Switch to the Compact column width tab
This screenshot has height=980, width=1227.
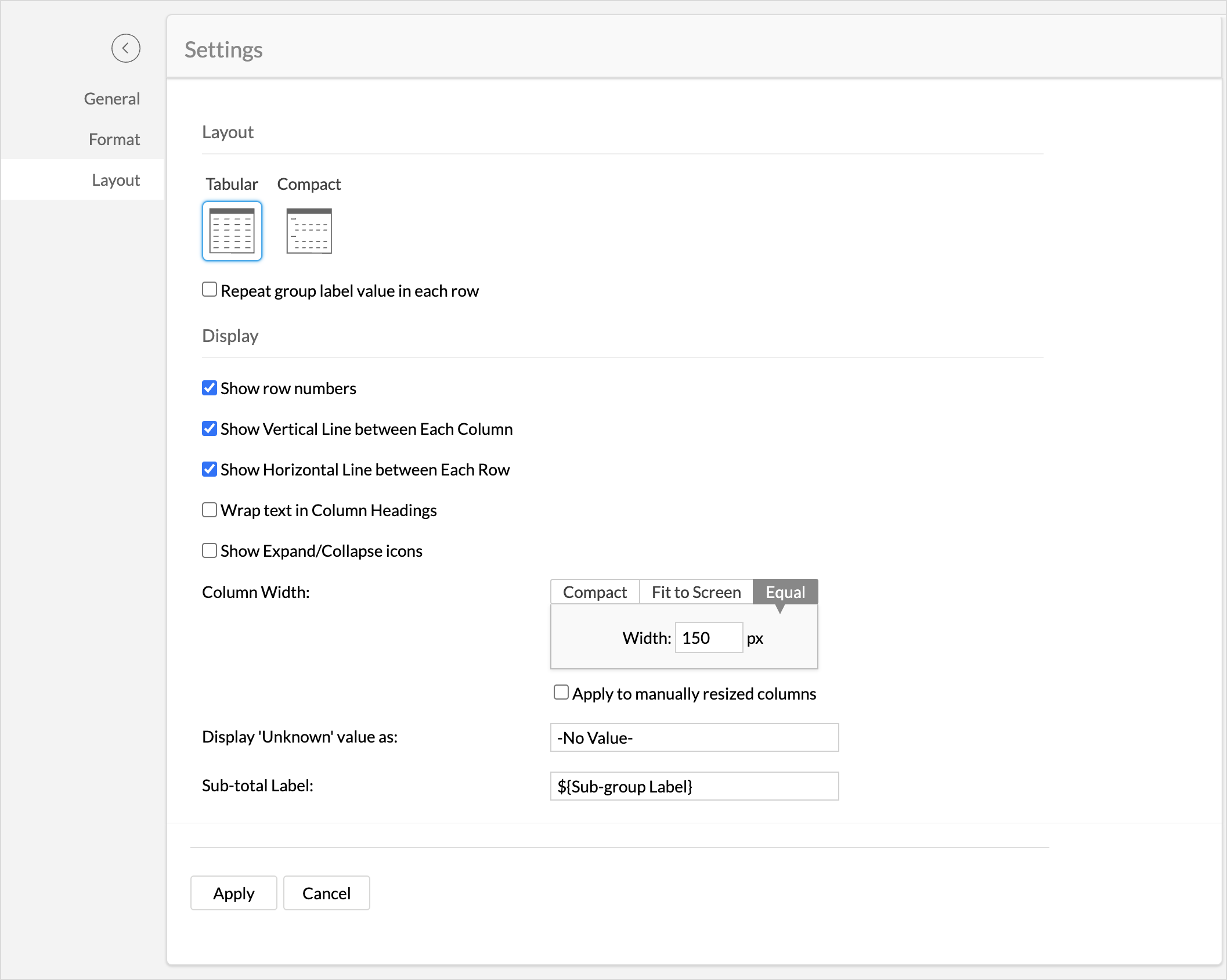[x=594, y=592]
